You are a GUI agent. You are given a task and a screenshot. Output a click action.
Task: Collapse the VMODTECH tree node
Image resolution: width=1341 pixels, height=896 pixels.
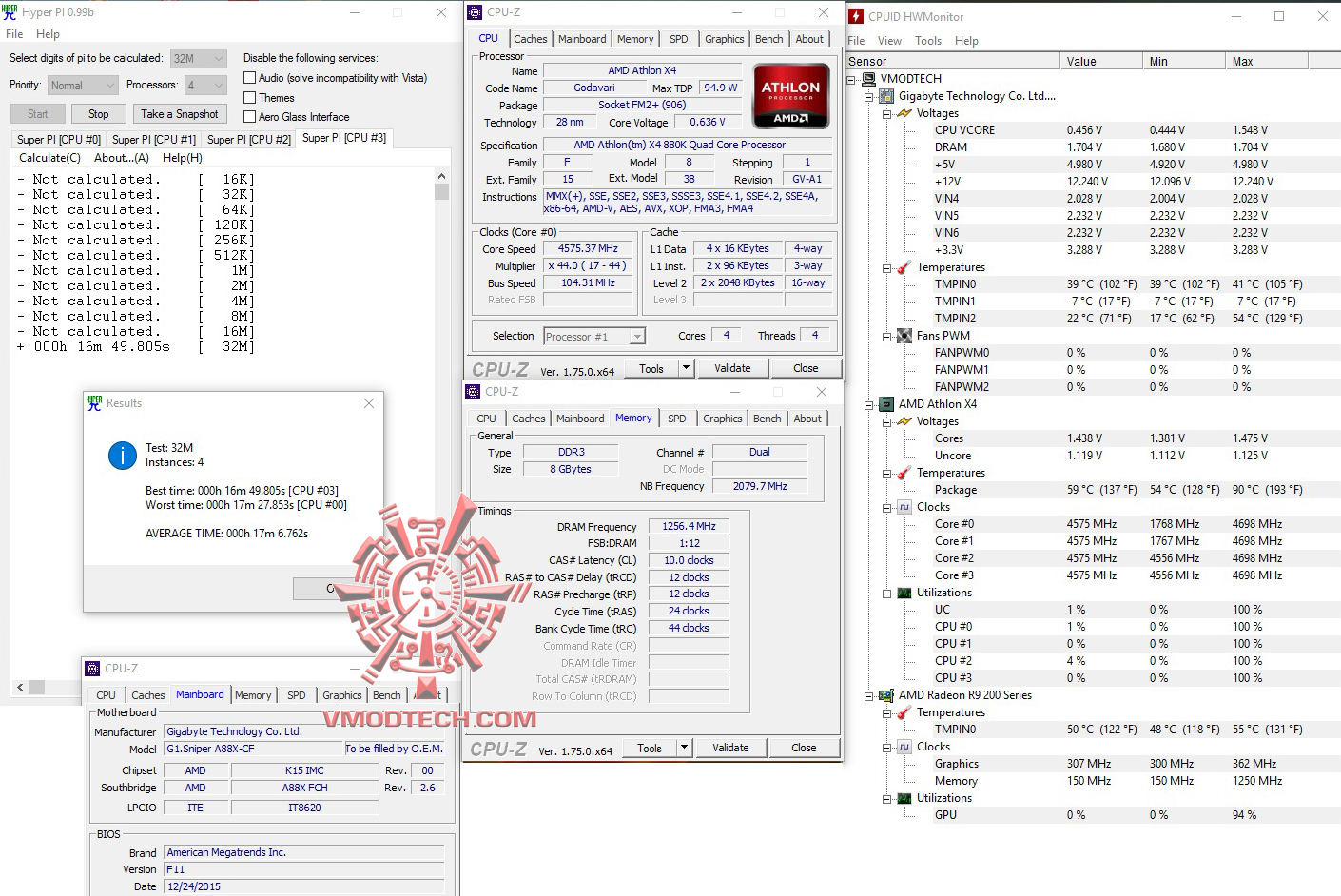pyautogui.click(x=851, y=79)
